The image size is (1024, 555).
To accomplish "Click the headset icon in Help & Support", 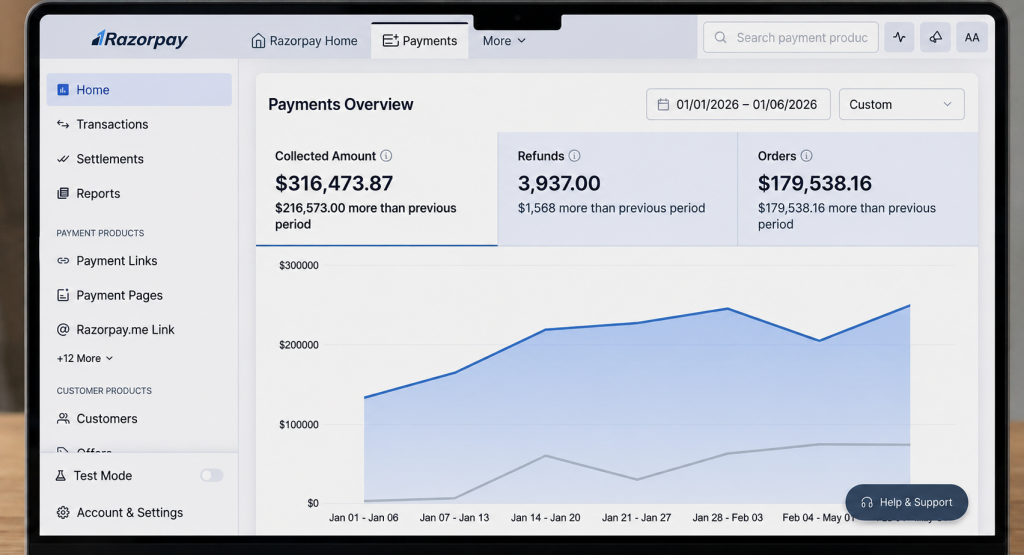I will (867, 502).
